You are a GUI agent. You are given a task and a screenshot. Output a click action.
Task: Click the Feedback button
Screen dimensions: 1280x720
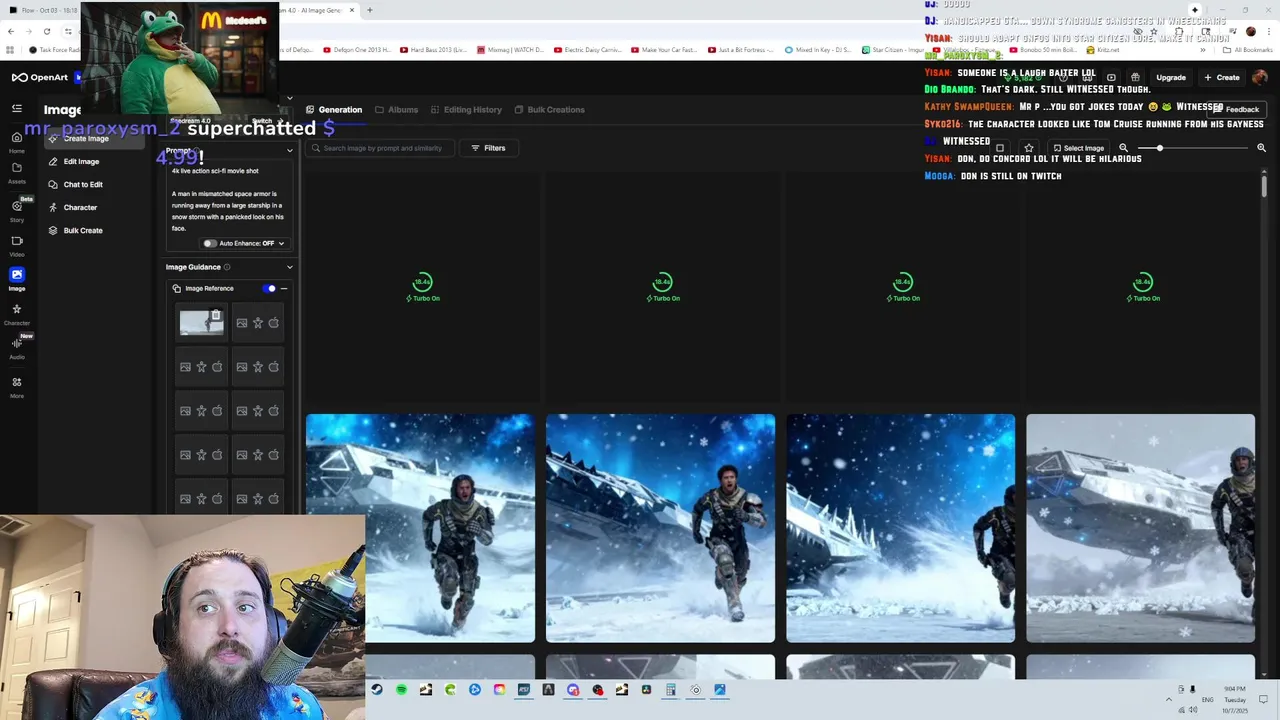coord(1237,109)
